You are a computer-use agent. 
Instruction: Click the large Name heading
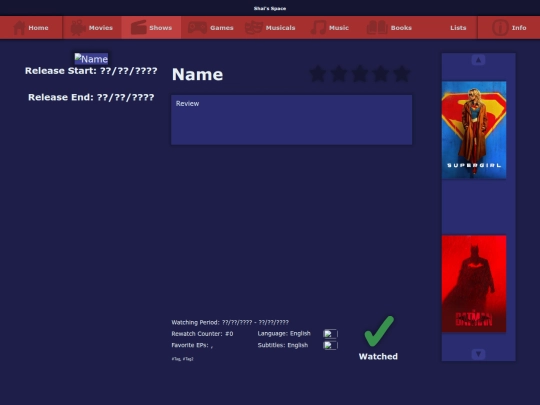pyautogui.click(x=197, y=74)
